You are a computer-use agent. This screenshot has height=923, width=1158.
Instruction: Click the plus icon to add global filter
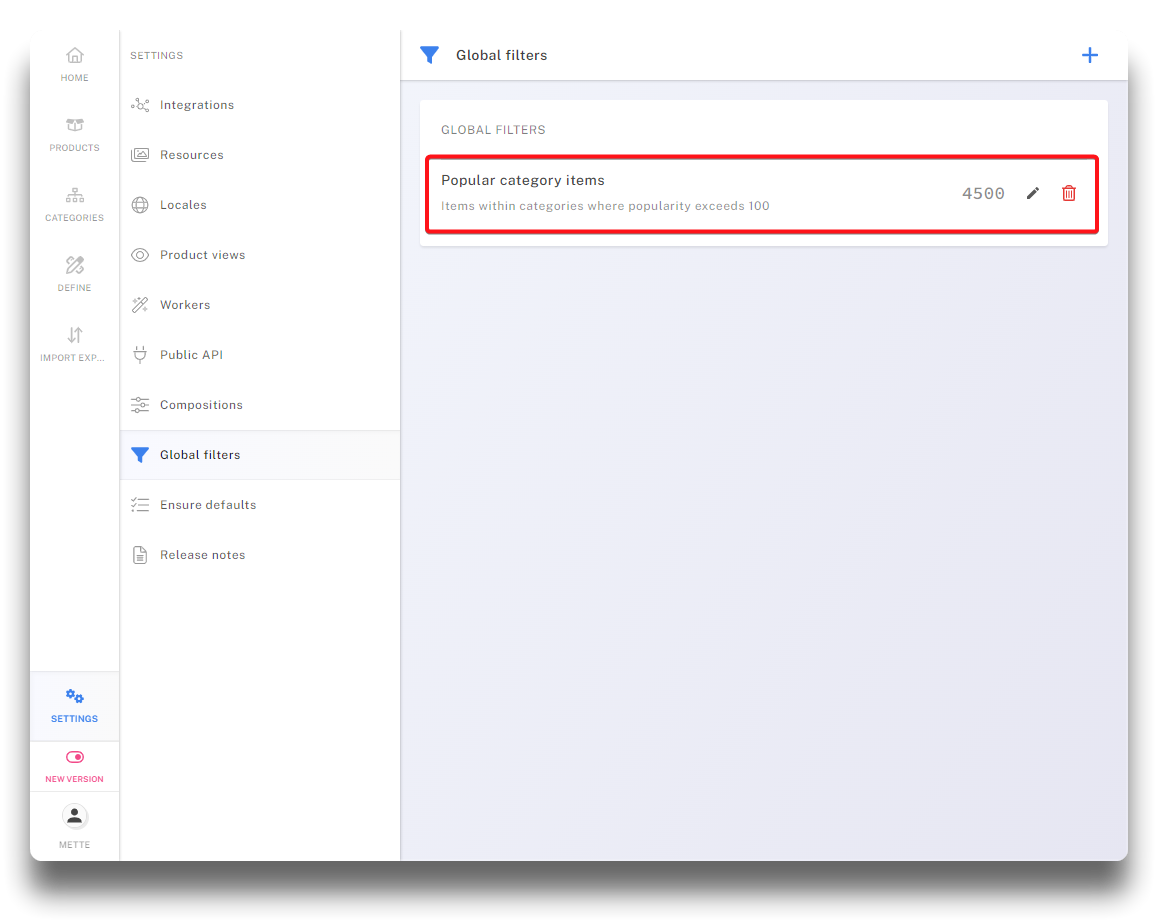(1090, 55)
